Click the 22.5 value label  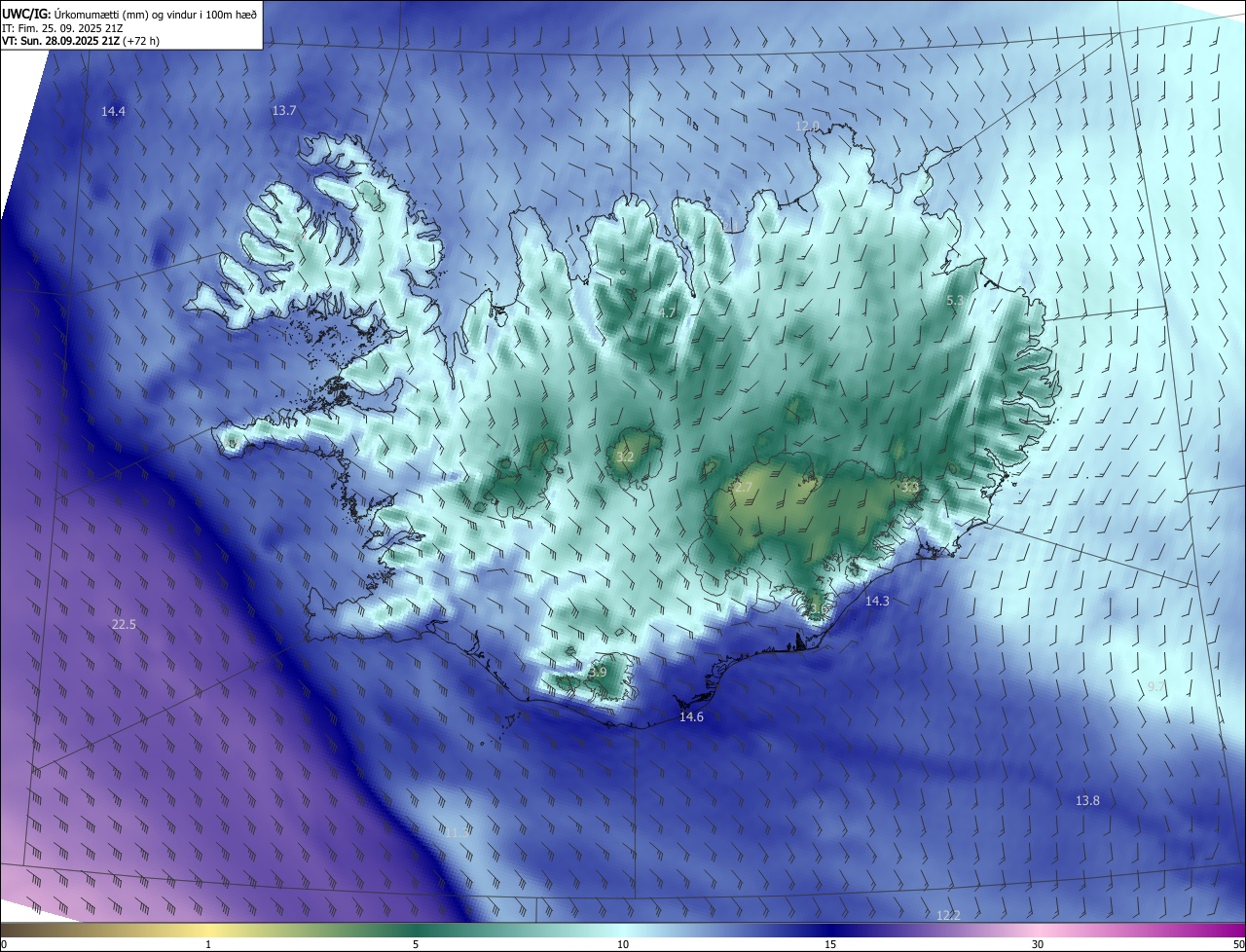point(124,625)
